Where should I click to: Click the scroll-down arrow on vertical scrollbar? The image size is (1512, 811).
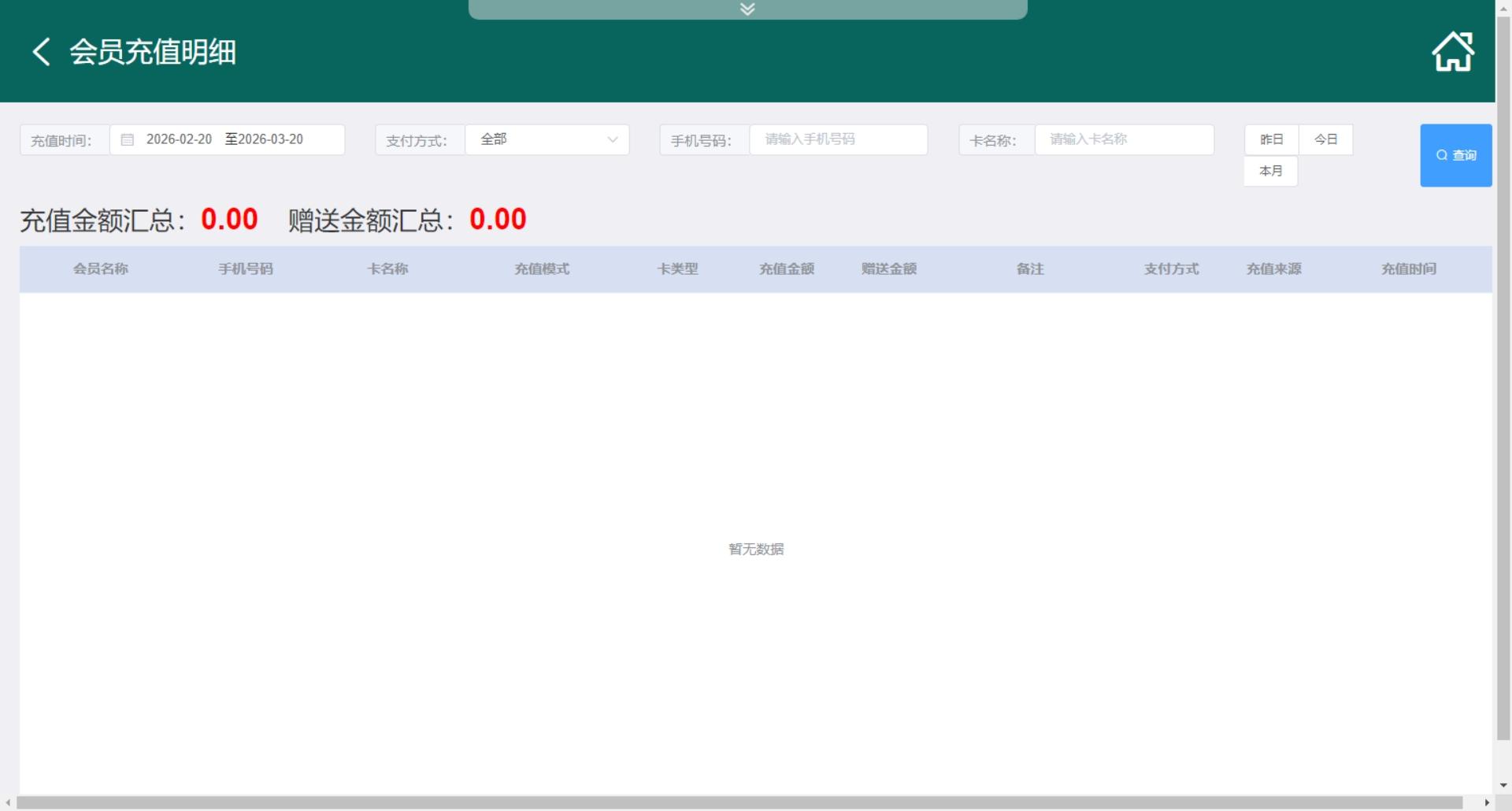click(x=1503, y=786)
